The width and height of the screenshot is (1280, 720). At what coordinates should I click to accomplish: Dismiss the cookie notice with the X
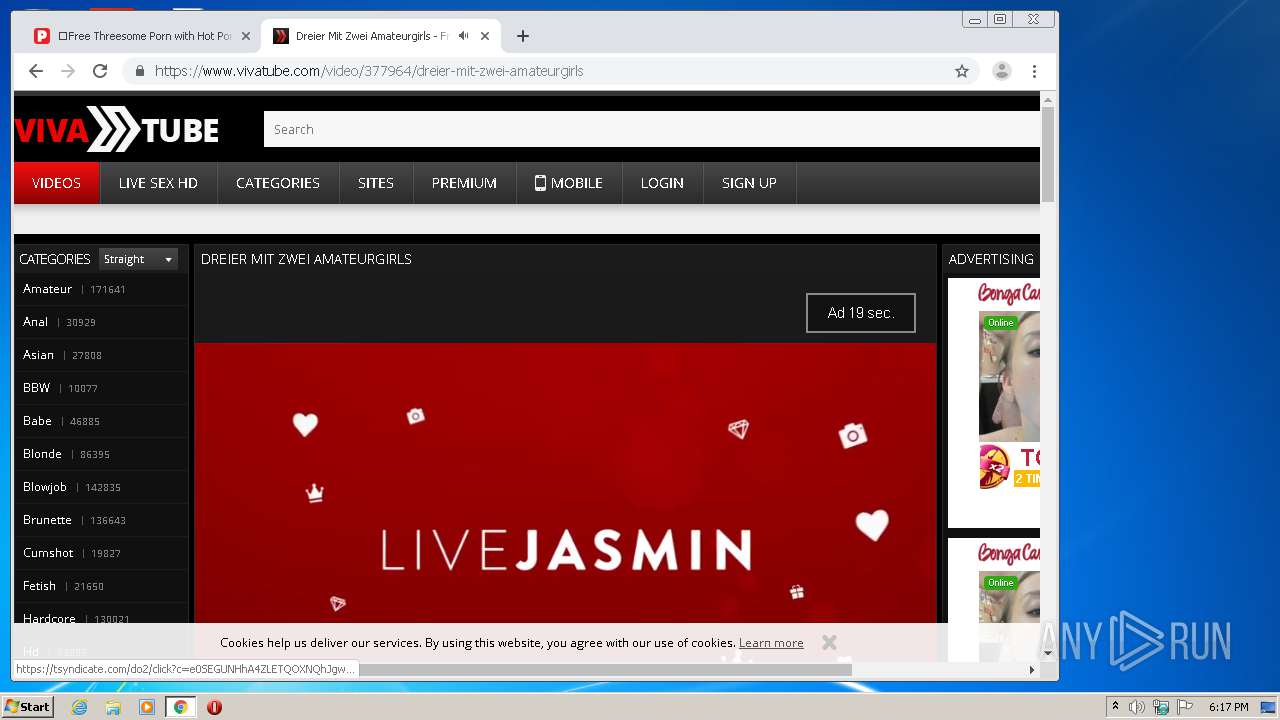[x=829, y=642]
